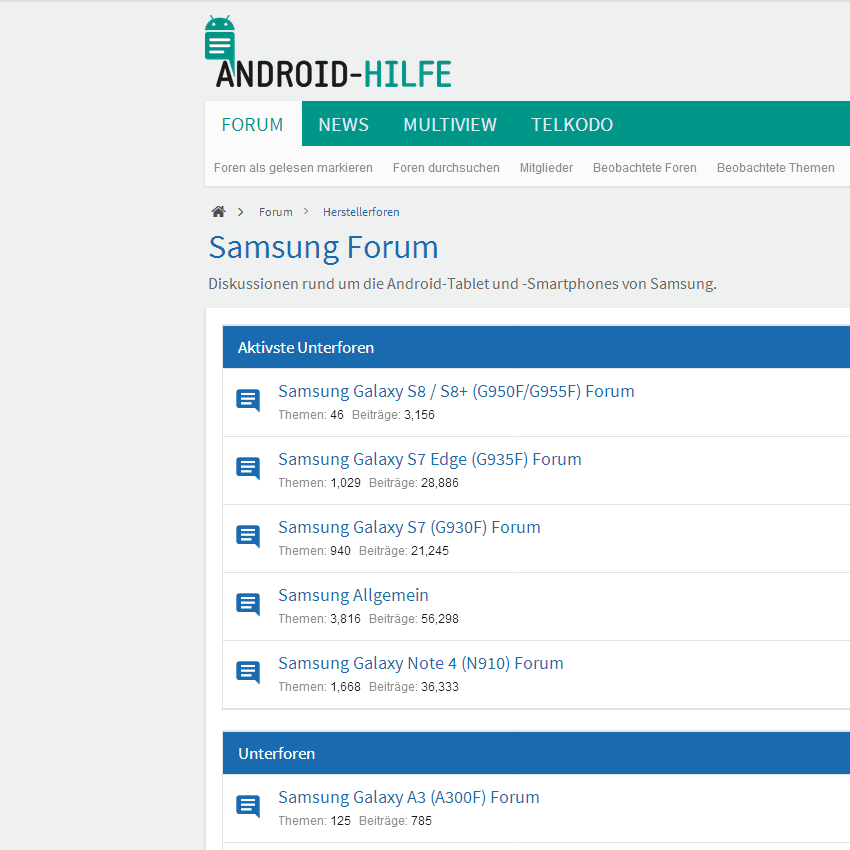Open Samsung Galaxy Note 4 (N910) Forum
Screen dimensions: 850x850
pos(421,663)
